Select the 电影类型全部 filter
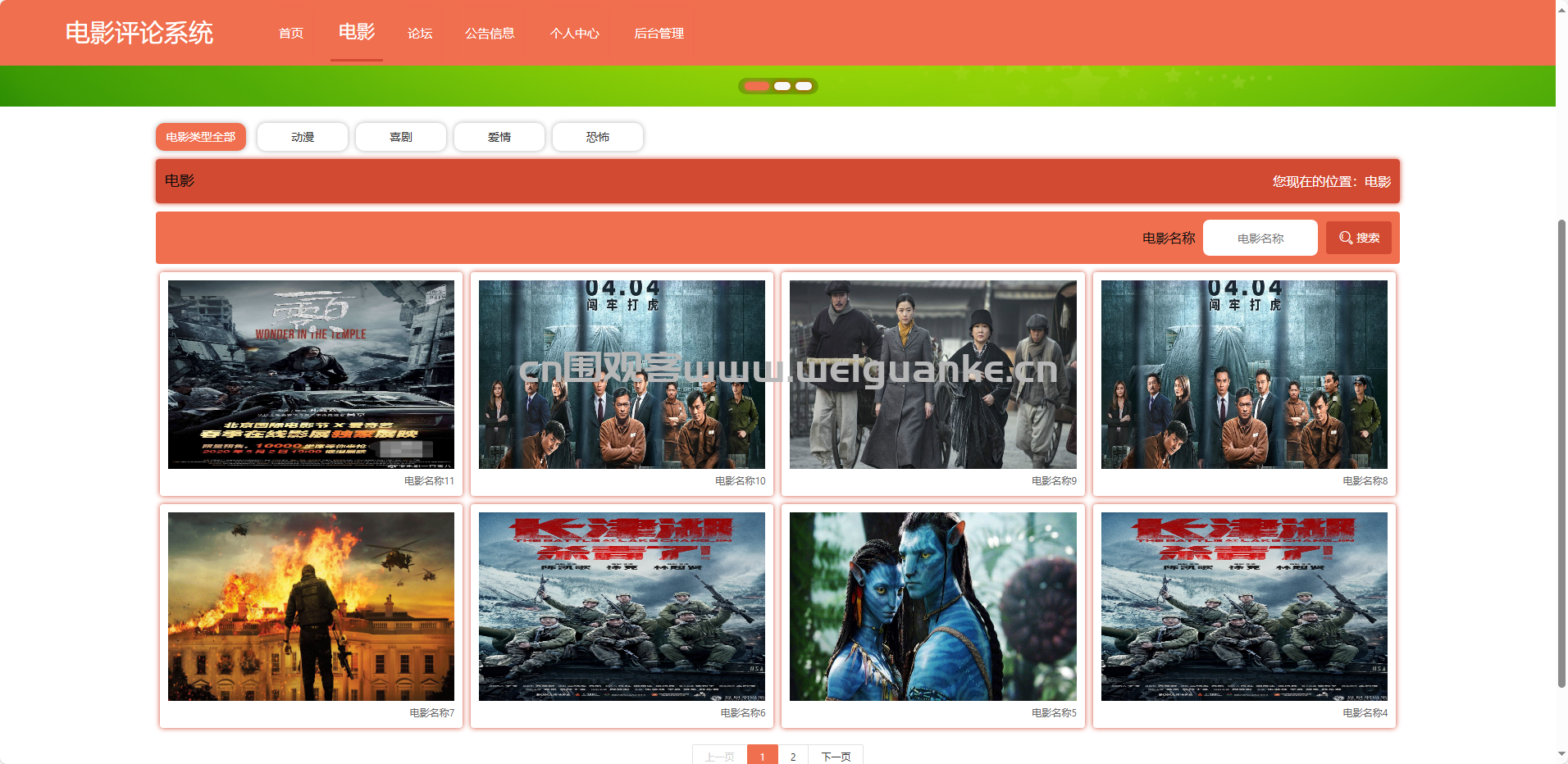This screenshot has width=1568, height=764. coord(201,137)
